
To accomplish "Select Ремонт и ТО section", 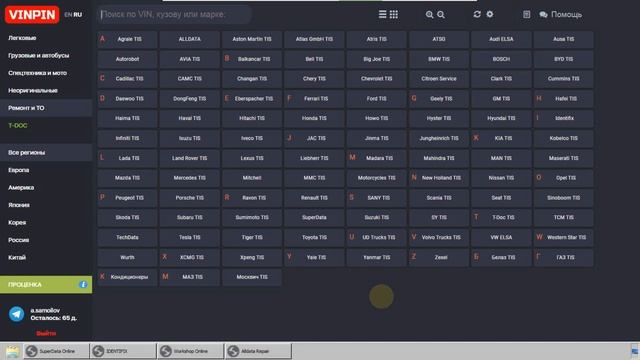I will (x=46, y=108).
